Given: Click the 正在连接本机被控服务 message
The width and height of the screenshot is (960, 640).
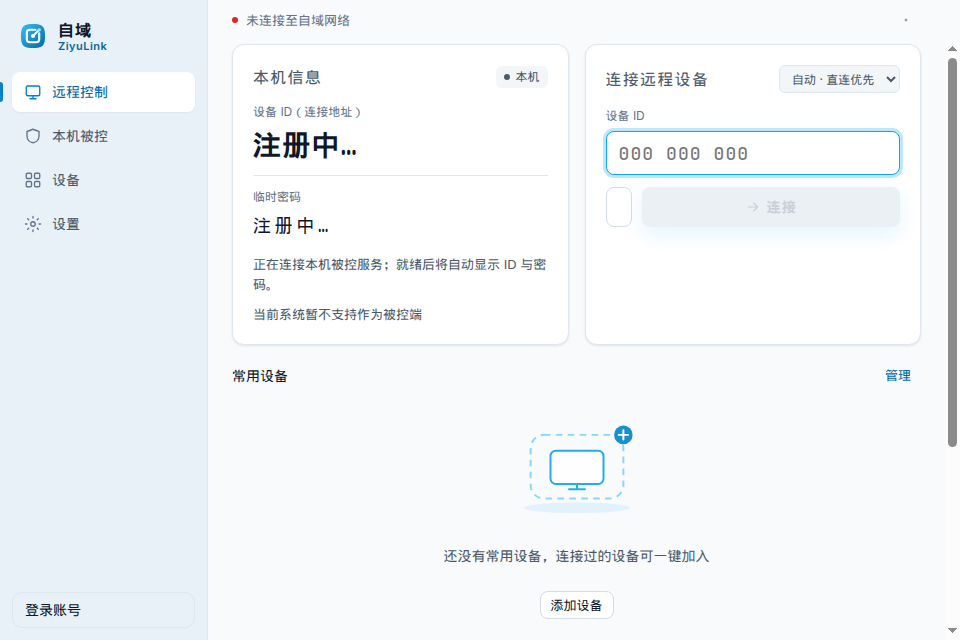Looking at the screenshot, I should [400, 274].
